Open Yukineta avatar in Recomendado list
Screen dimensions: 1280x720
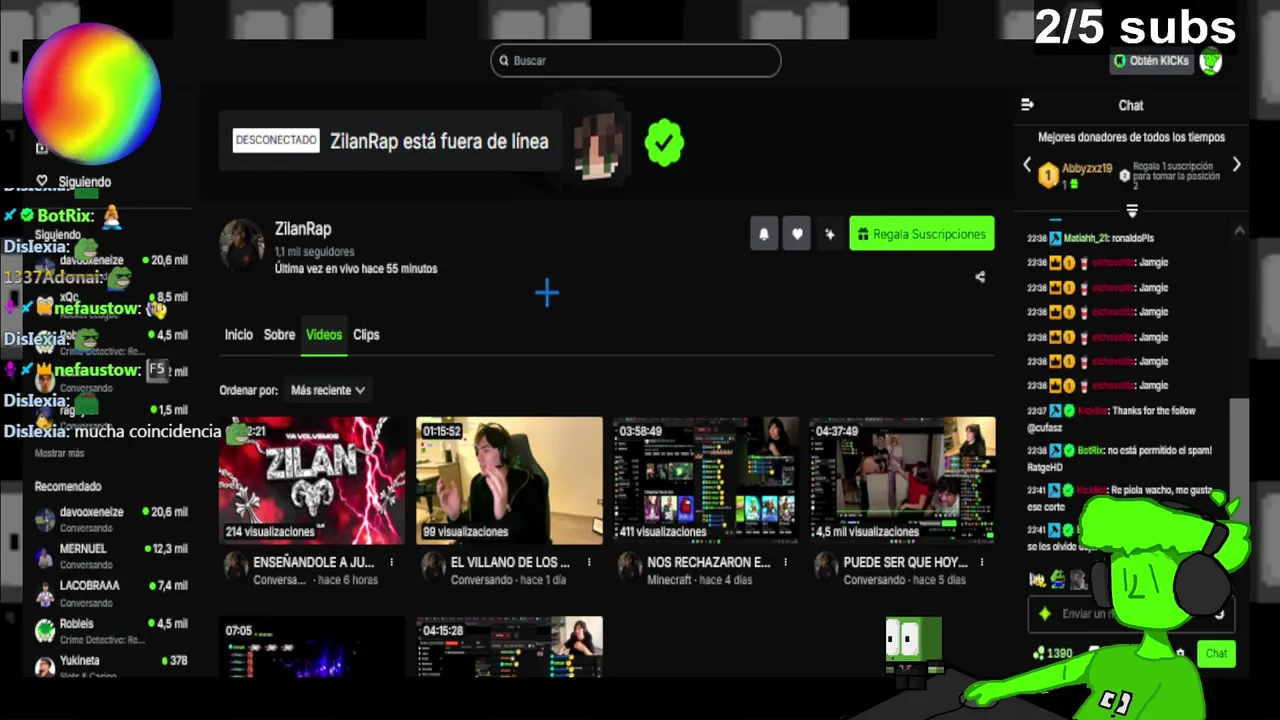click(45, 666)
